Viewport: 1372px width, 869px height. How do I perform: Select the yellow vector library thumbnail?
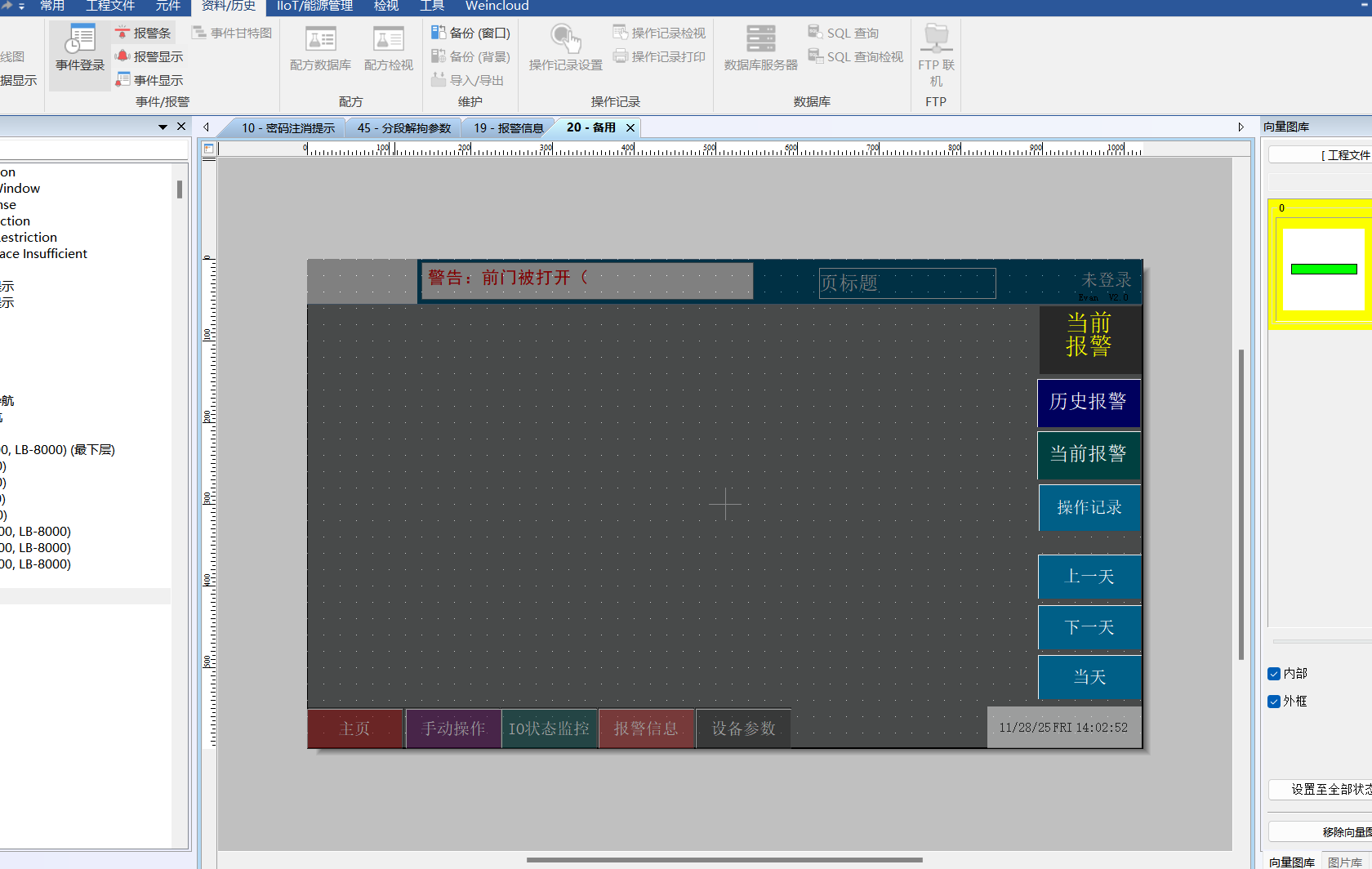tap(1323, 265)
